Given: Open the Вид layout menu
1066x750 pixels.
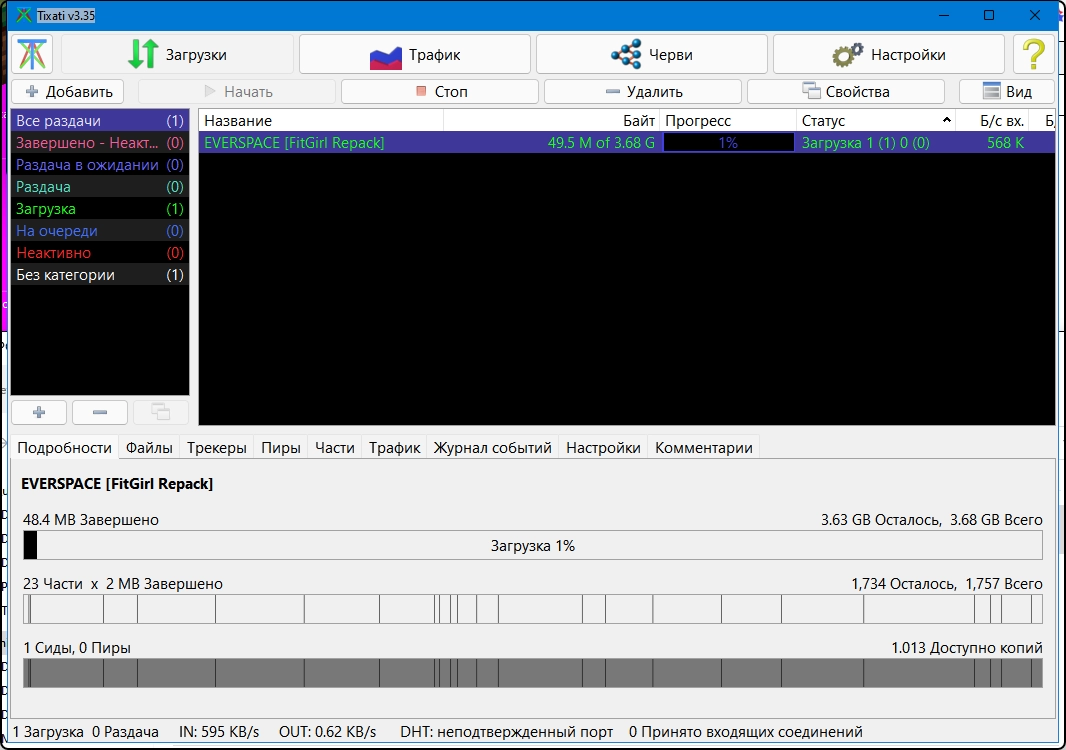Looking at the screenshot, I should coord(1007,92).
